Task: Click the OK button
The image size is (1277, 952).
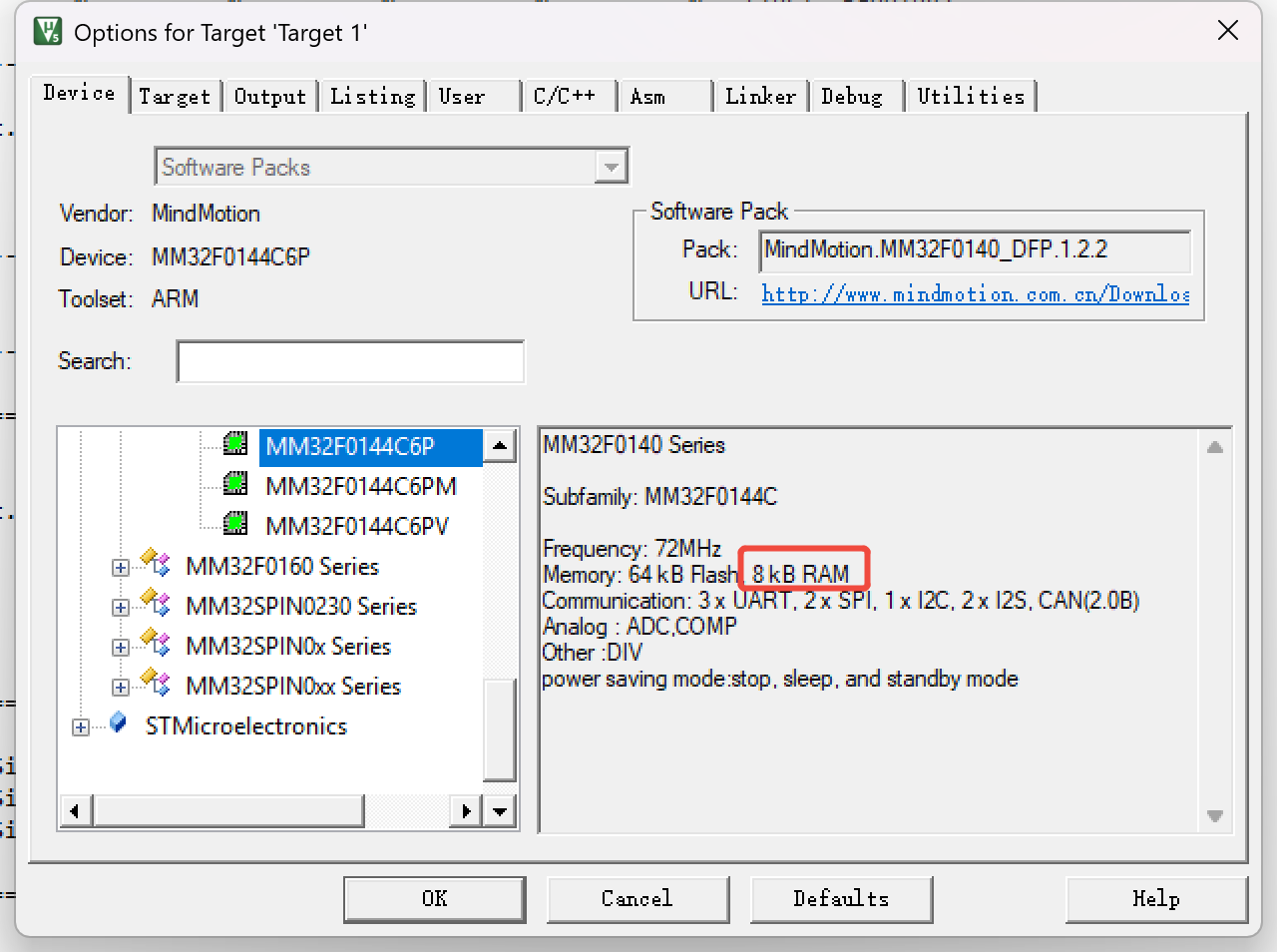Action: (x=435, y=899)
